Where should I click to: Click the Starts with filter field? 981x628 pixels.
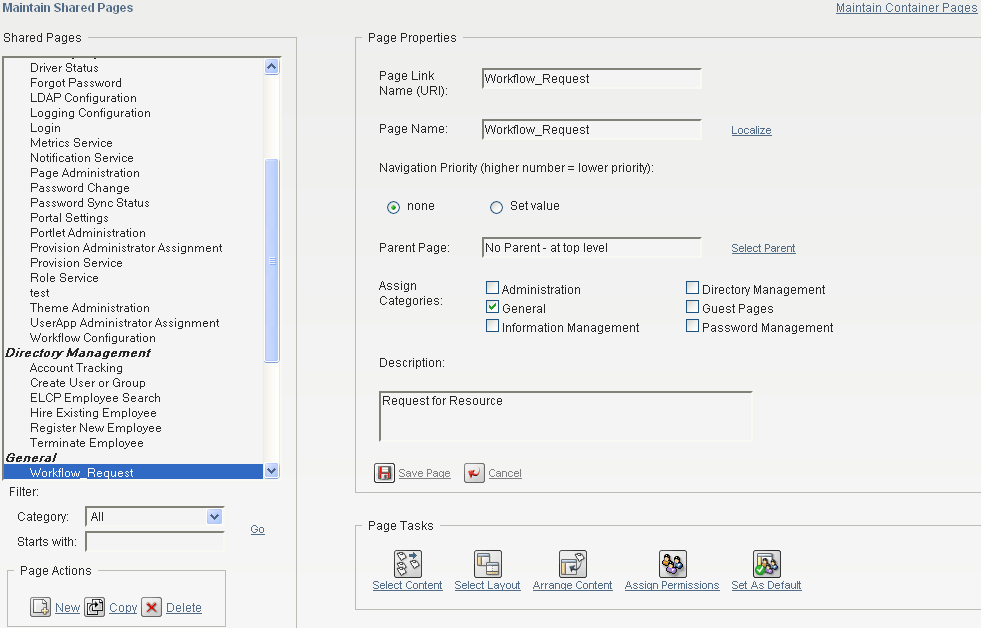(x=155, y=542)
